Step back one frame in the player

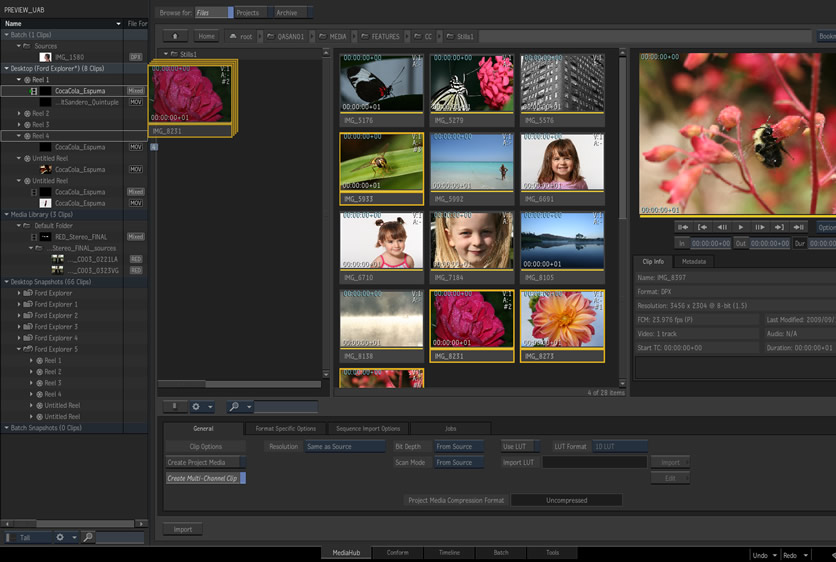(722, 227)
